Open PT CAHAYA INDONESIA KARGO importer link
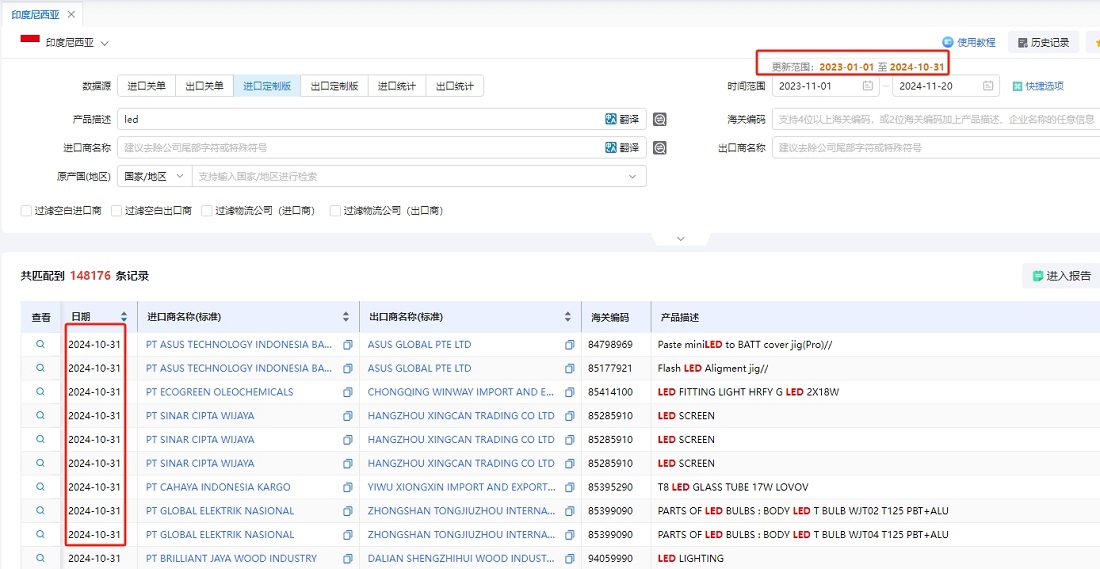 pyautogui.click(x=218, y=487)
